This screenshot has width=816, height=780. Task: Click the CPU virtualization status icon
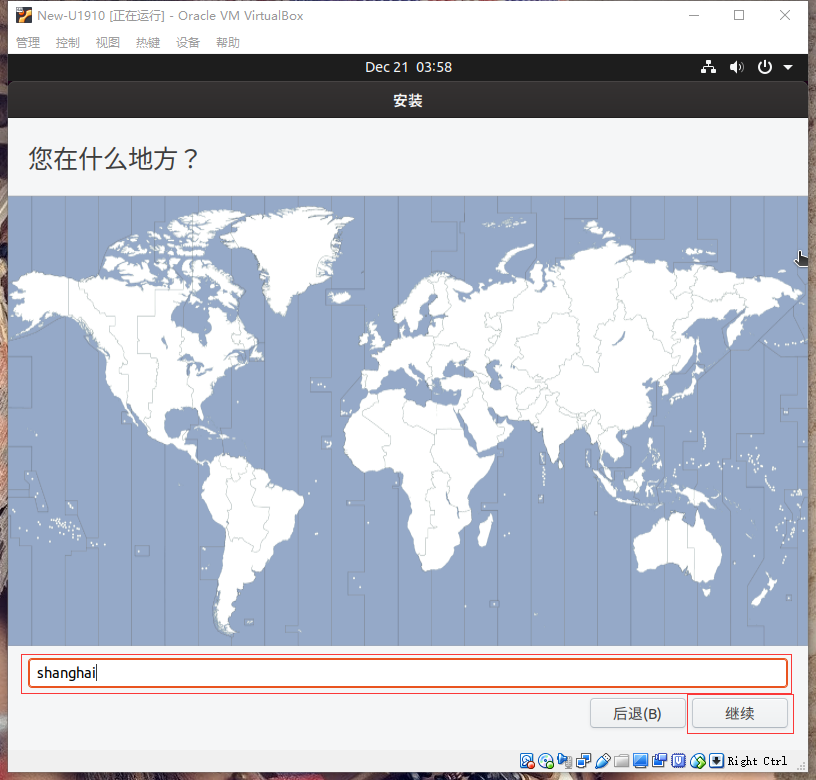click(678, 761)
